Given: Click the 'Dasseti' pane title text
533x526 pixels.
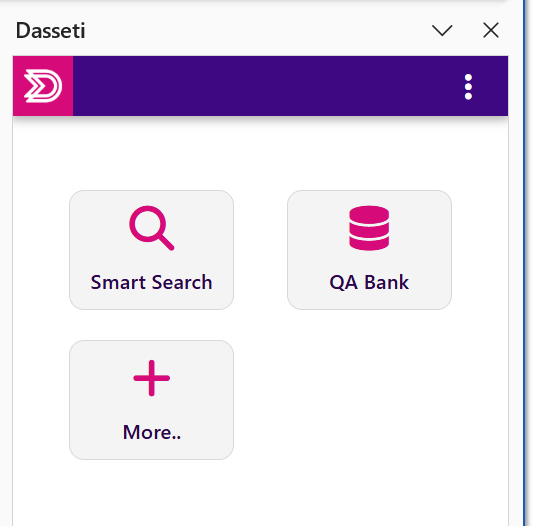Looking at the screenshot, I should [51, 31].
